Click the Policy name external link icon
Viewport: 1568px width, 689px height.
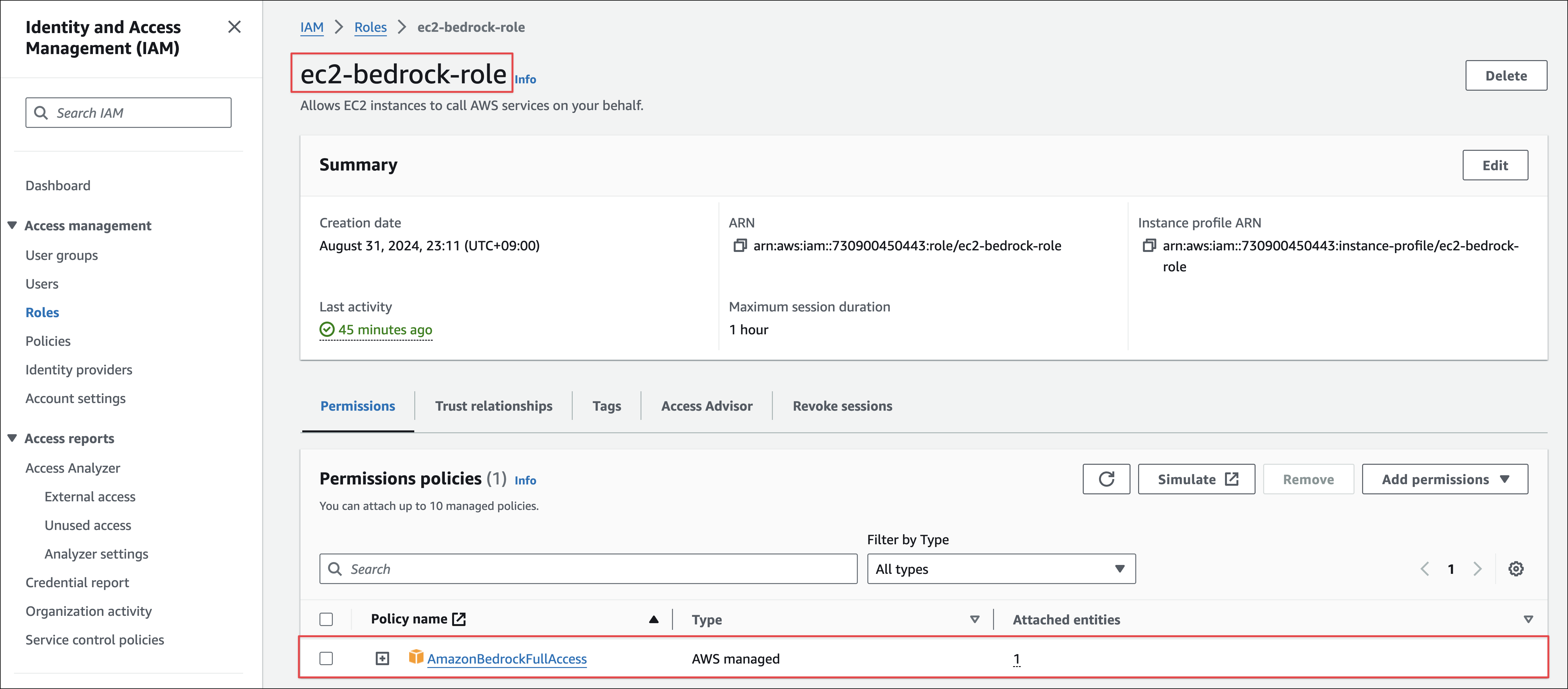pyautogui.click(x=459, y=619)
